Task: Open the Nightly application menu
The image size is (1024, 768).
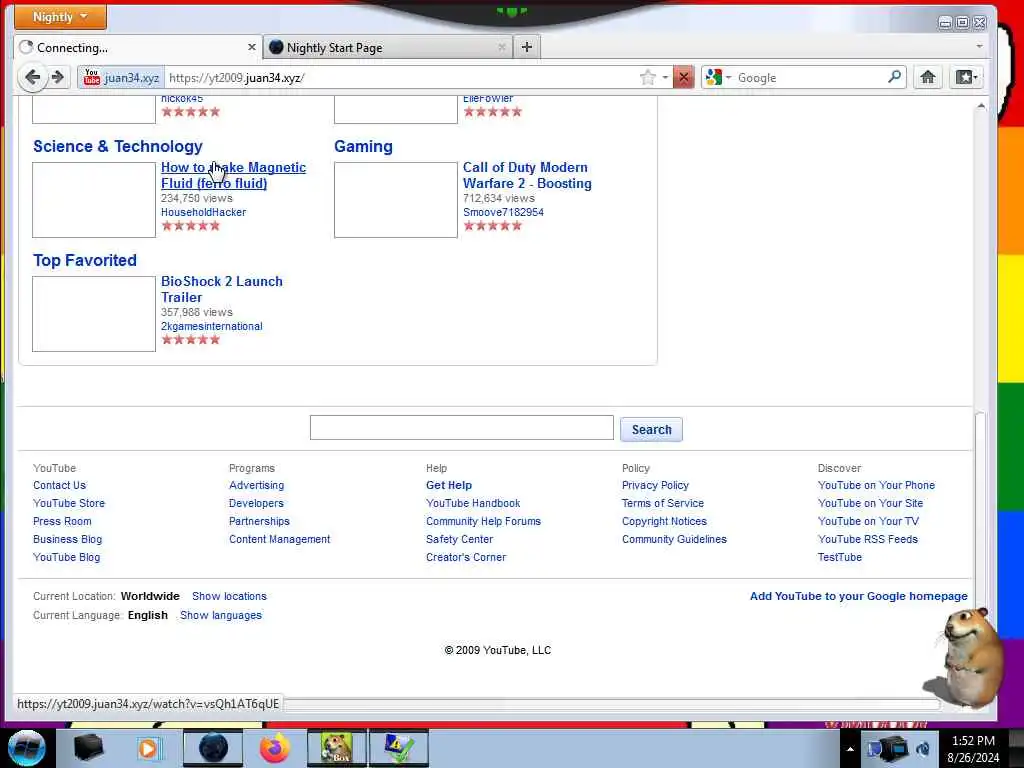Action: pos(60,17)
